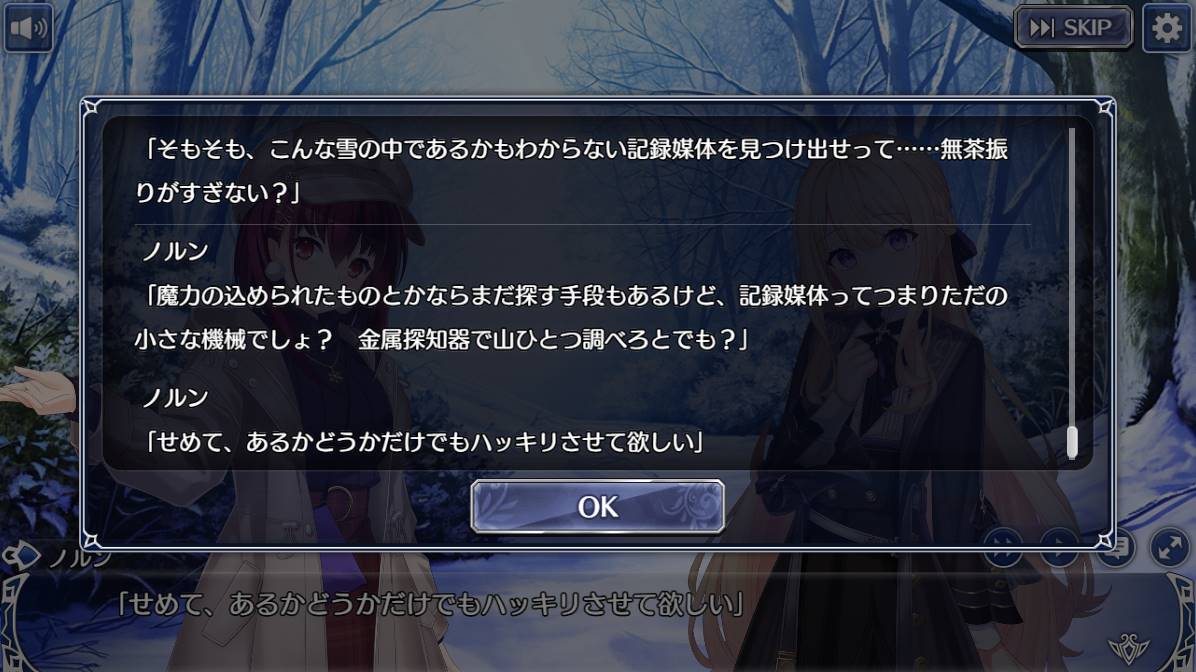
Task: Toggle auto-play single-arrow circle icon
Action: click(x=1059, y=547)
